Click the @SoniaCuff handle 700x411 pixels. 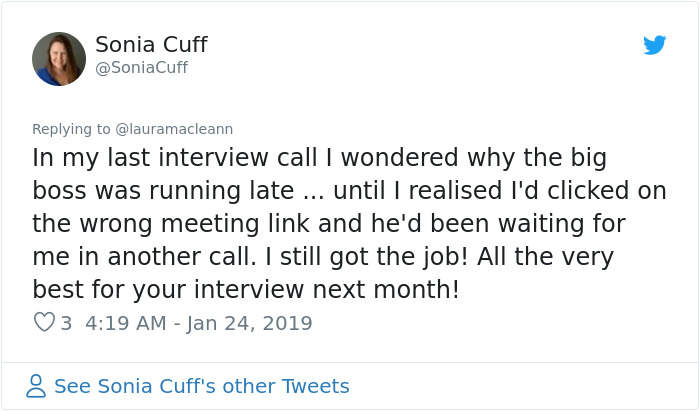(141, 68)
